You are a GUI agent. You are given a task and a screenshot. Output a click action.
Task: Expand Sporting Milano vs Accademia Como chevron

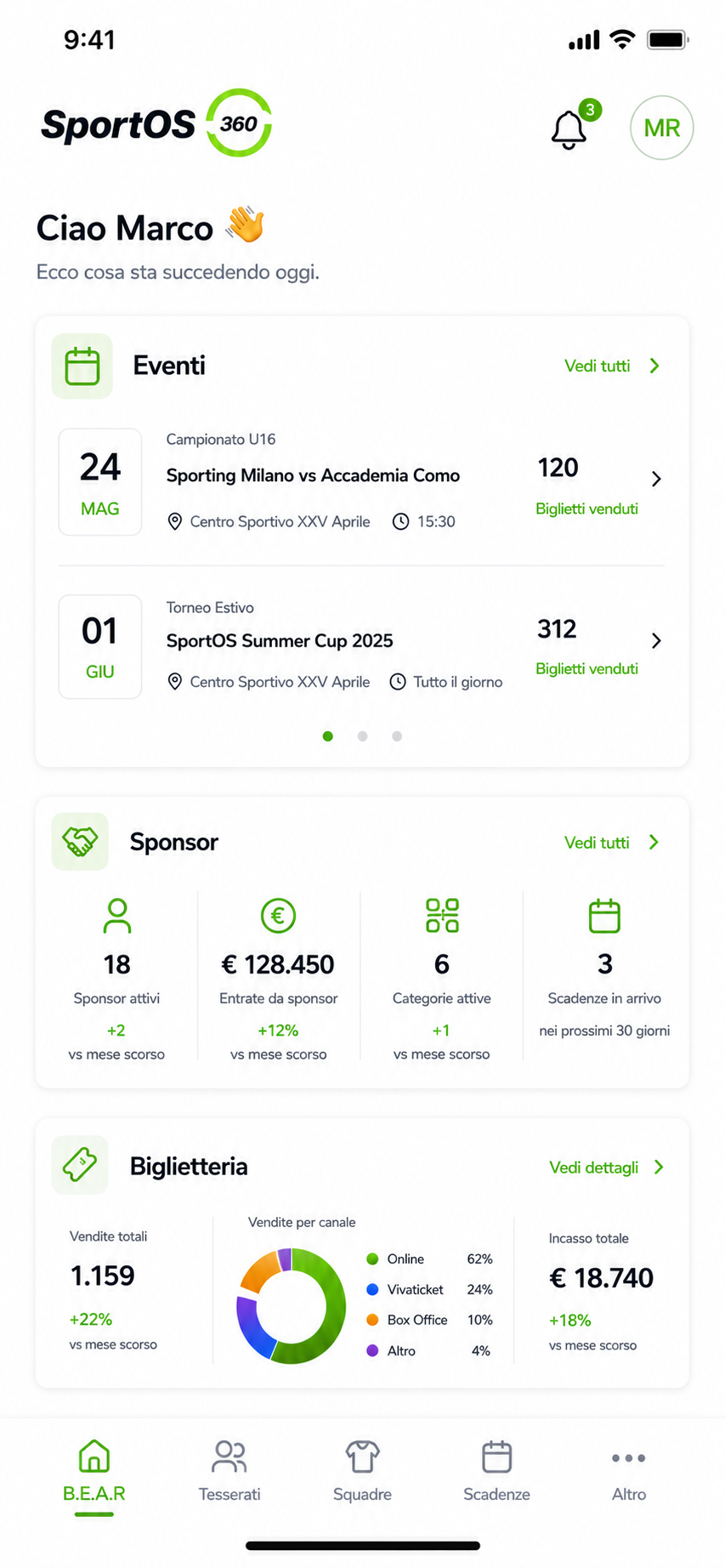click(x=656, y=479)
